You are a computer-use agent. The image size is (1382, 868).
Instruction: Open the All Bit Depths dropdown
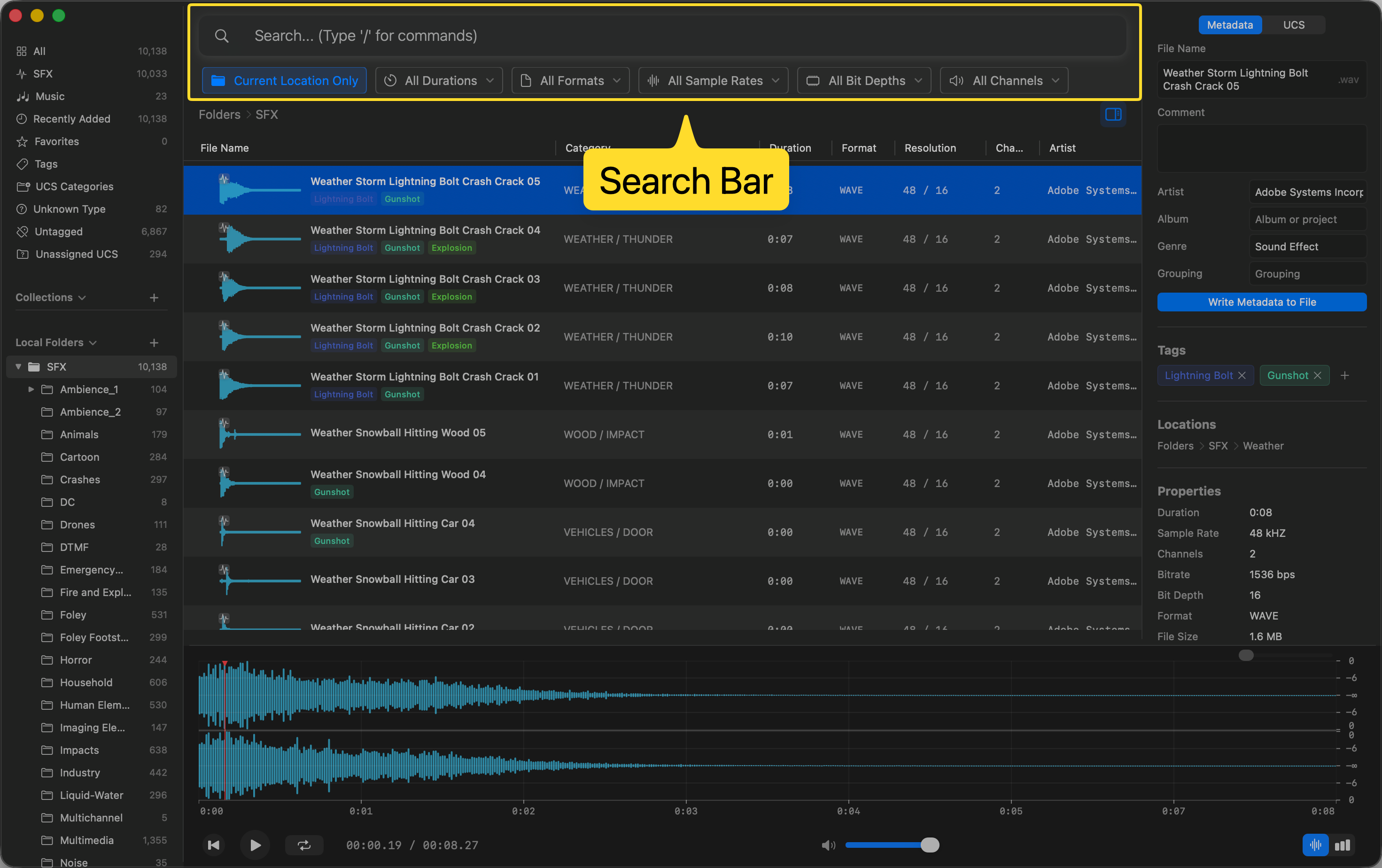[864, 80]
